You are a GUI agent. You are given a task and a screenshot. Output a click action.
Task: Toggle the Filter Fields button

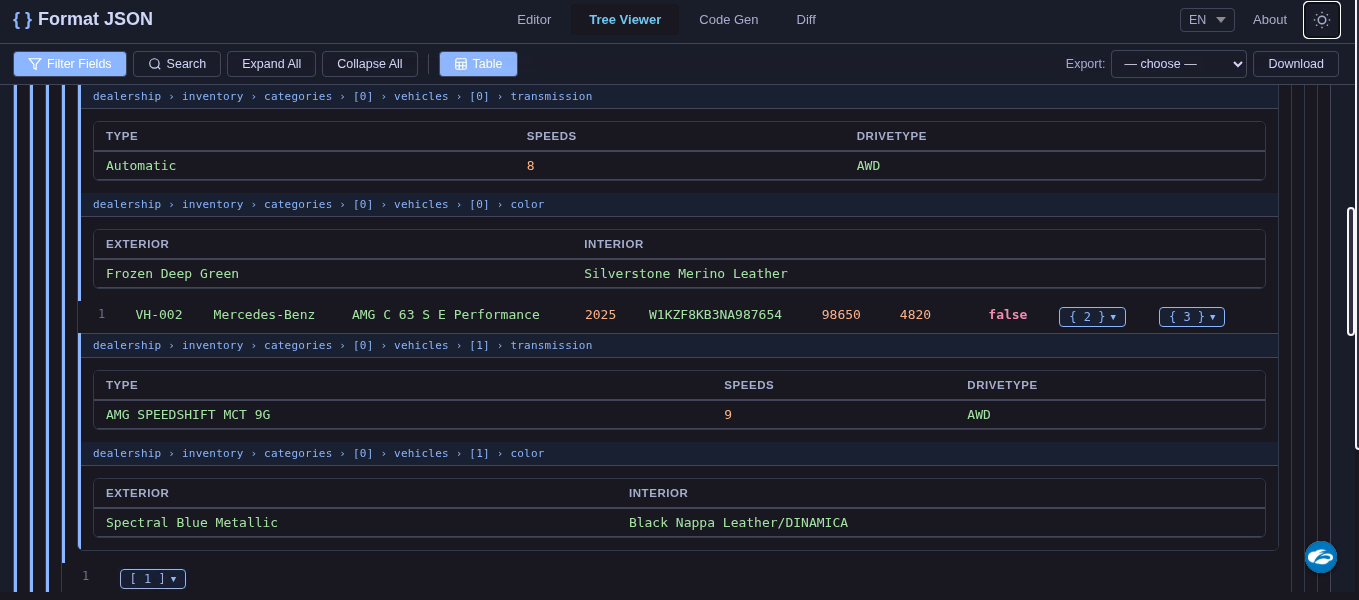pyautogui.click(x=70, y=64)
